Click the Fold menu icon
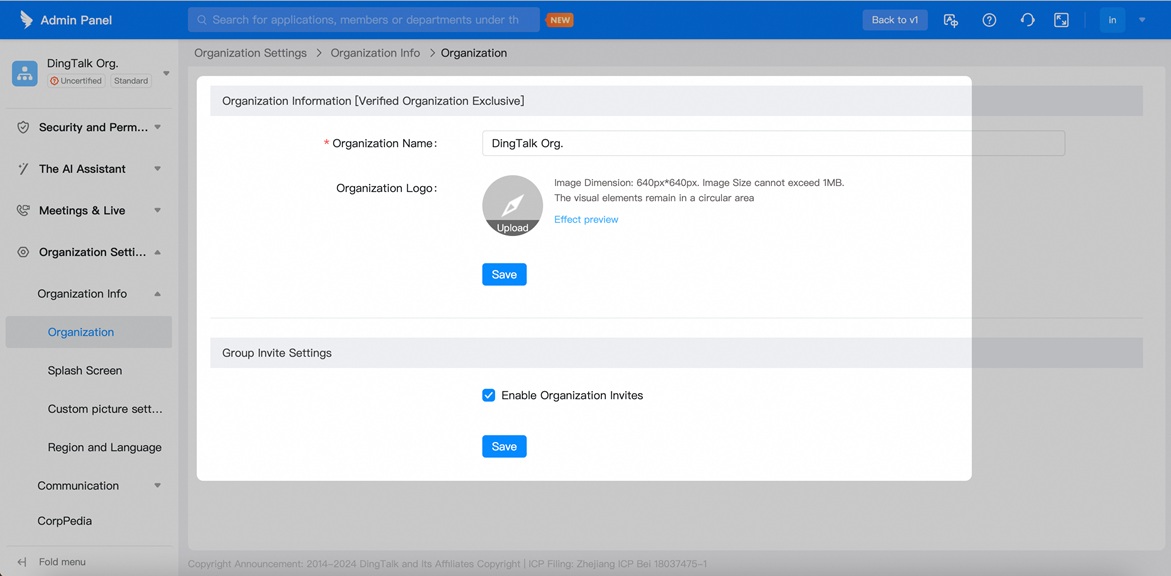This screenshot has height=576, width=1171. point(22,562)
